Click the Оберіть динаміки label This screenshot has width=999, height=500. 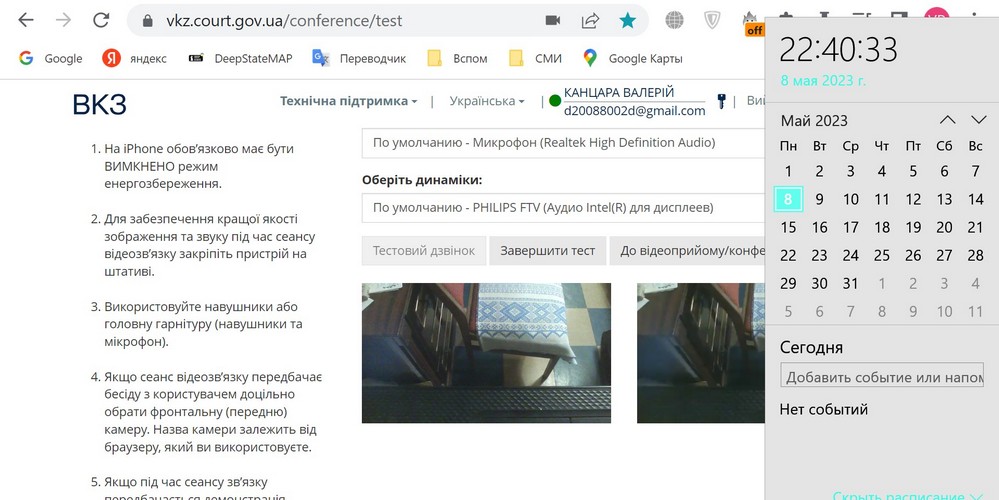pos(422,180)
